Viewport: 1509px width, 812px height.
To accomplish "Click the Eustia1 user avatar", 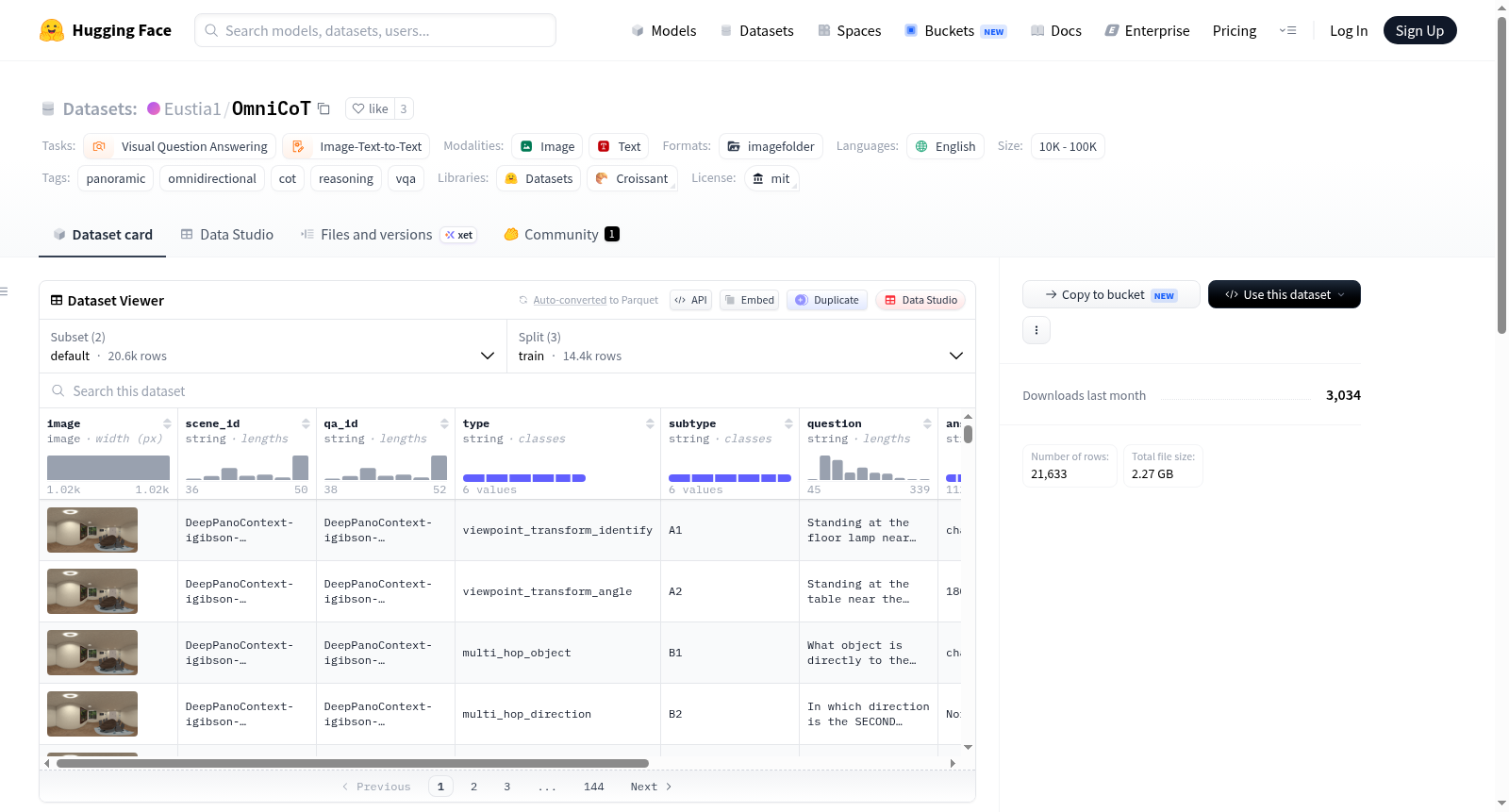I will click(154, 108).
